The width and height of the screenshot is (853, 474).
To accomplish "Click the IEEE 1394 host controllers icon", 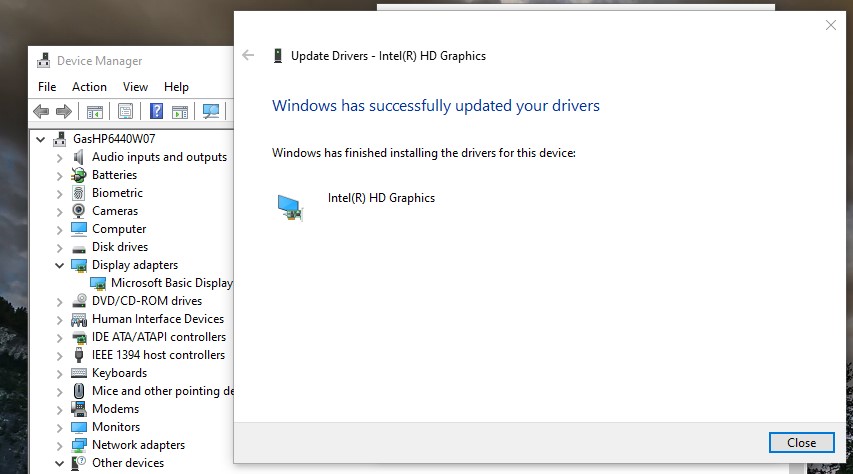I will point(79,355).
